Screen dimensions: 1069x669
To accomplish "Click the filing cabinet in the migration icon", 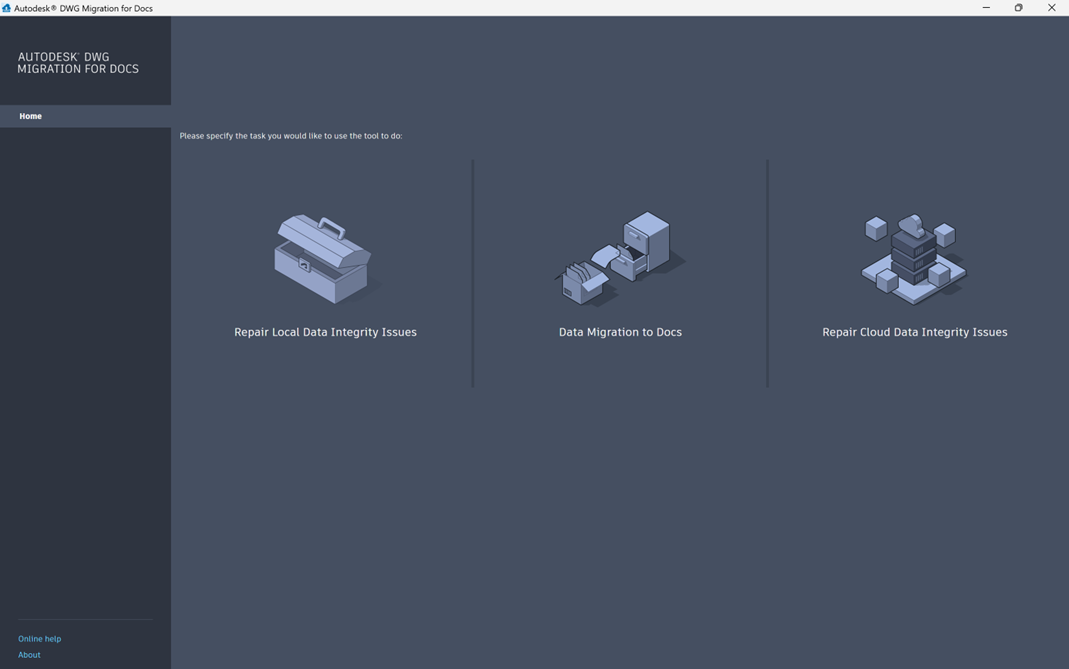I will [645, 243].
